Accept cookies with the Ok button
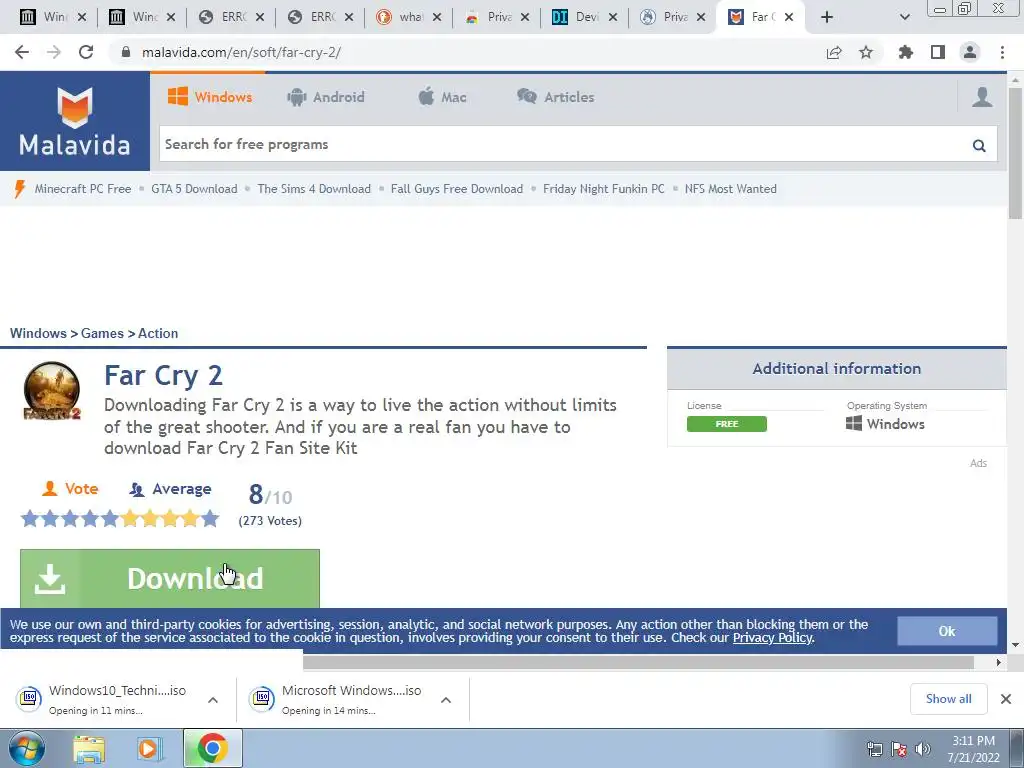1024x768 pixels. point(947,631)
